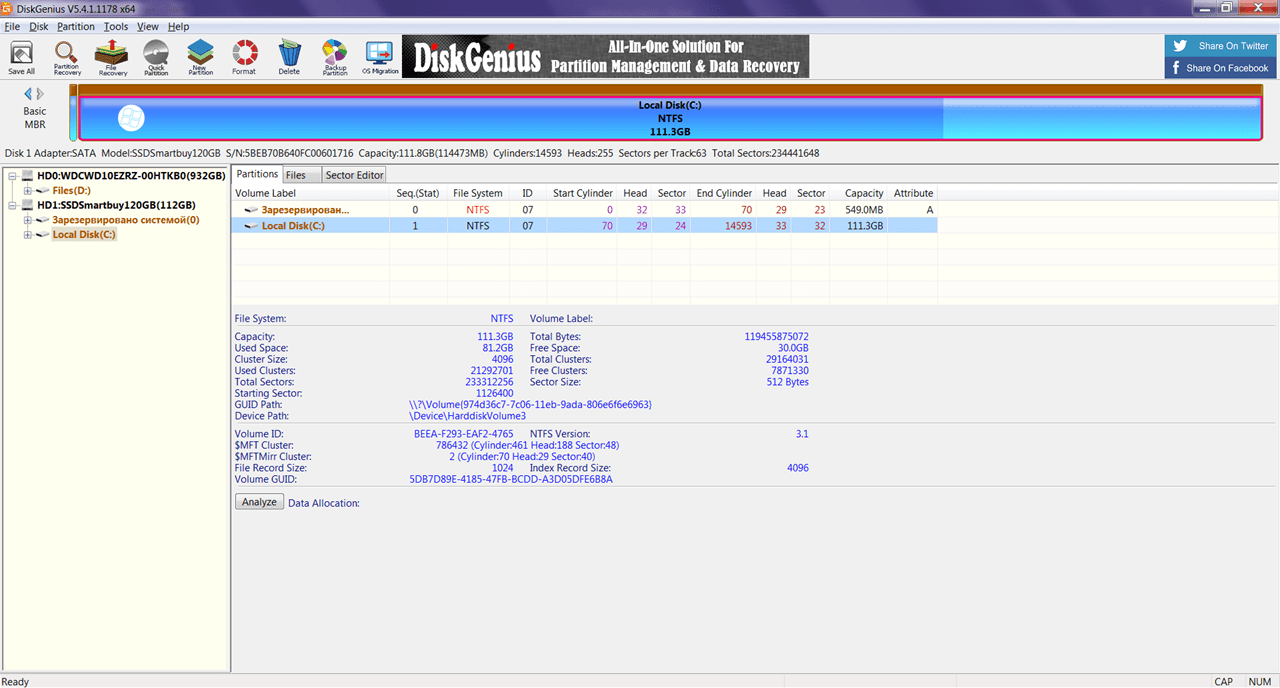Click the Analyze button

259,502
